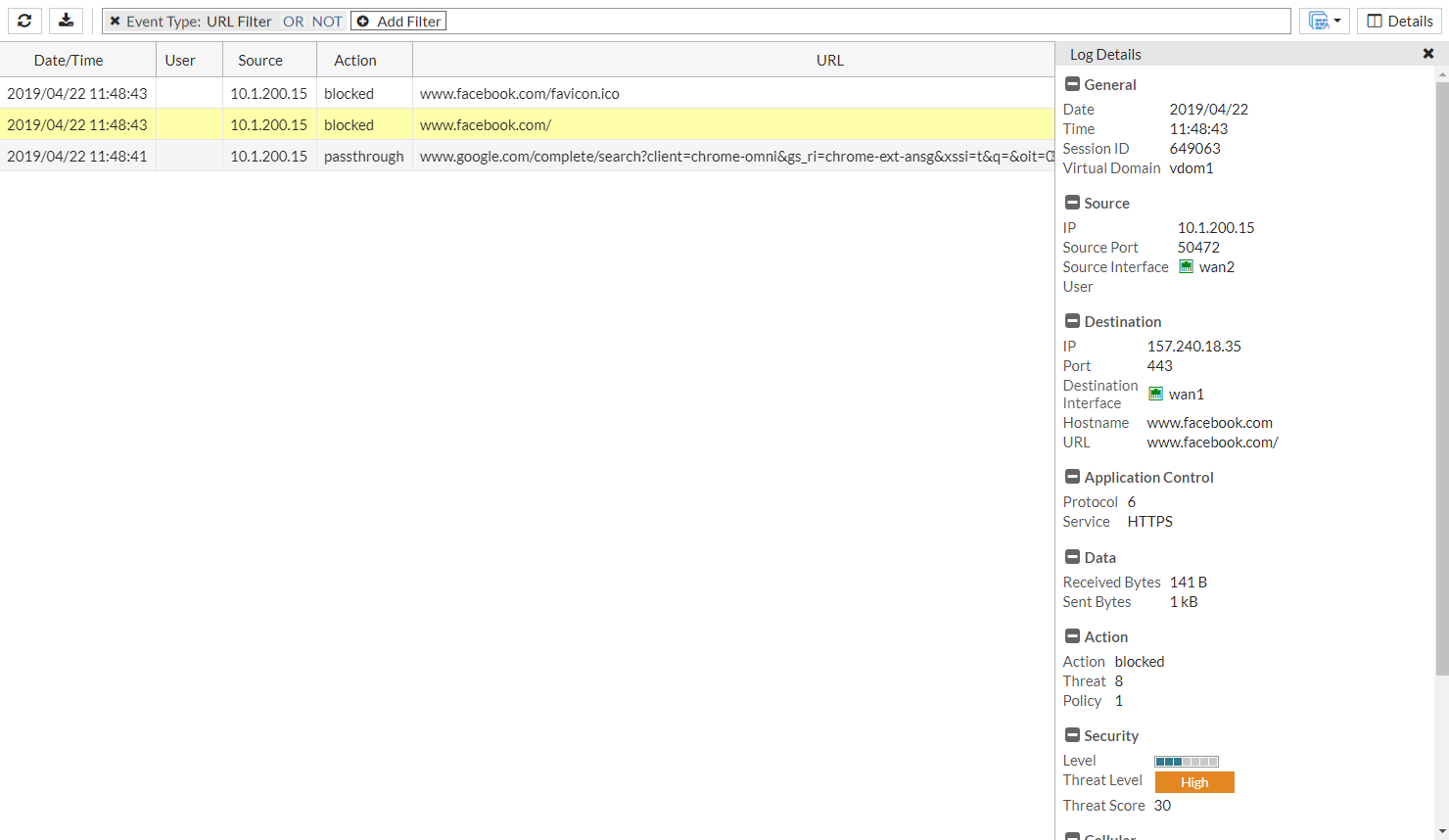The height and width of the screenshot is (840, 1449).
Task: Refresh the log entries
Action: pos(23,21)
